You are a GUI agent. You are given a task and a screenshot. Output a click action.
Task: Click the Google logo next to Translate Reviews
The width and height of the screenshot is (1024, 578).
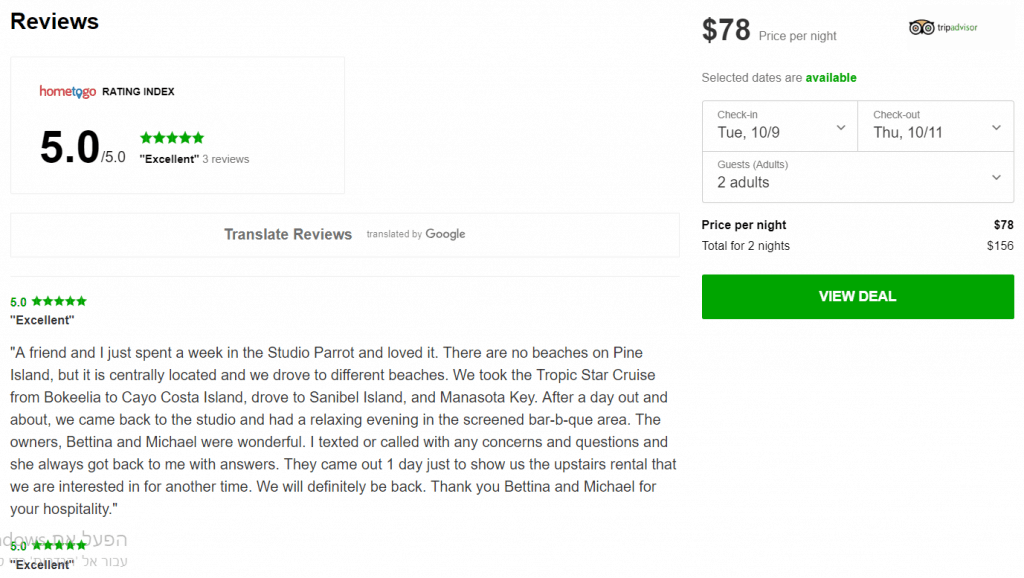click(x=445, y=234)
